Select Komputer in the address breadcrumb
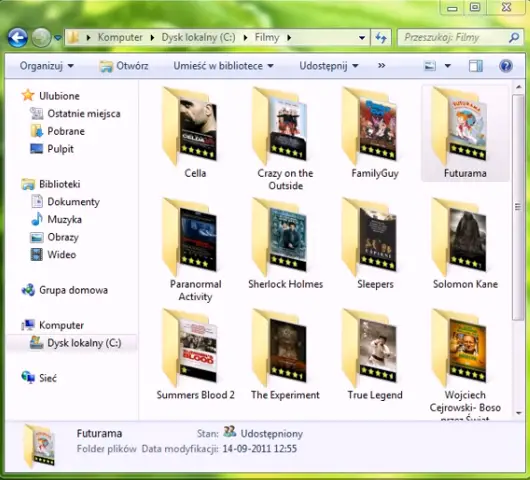The image size is (530, 480). point(120,37)
